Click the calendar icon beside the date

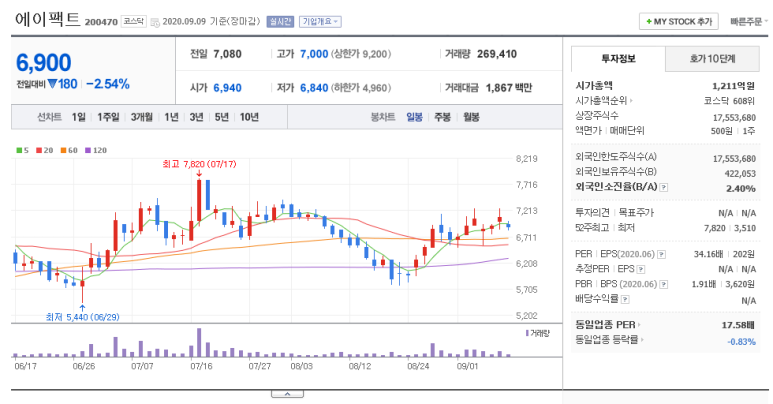[155, 22]
